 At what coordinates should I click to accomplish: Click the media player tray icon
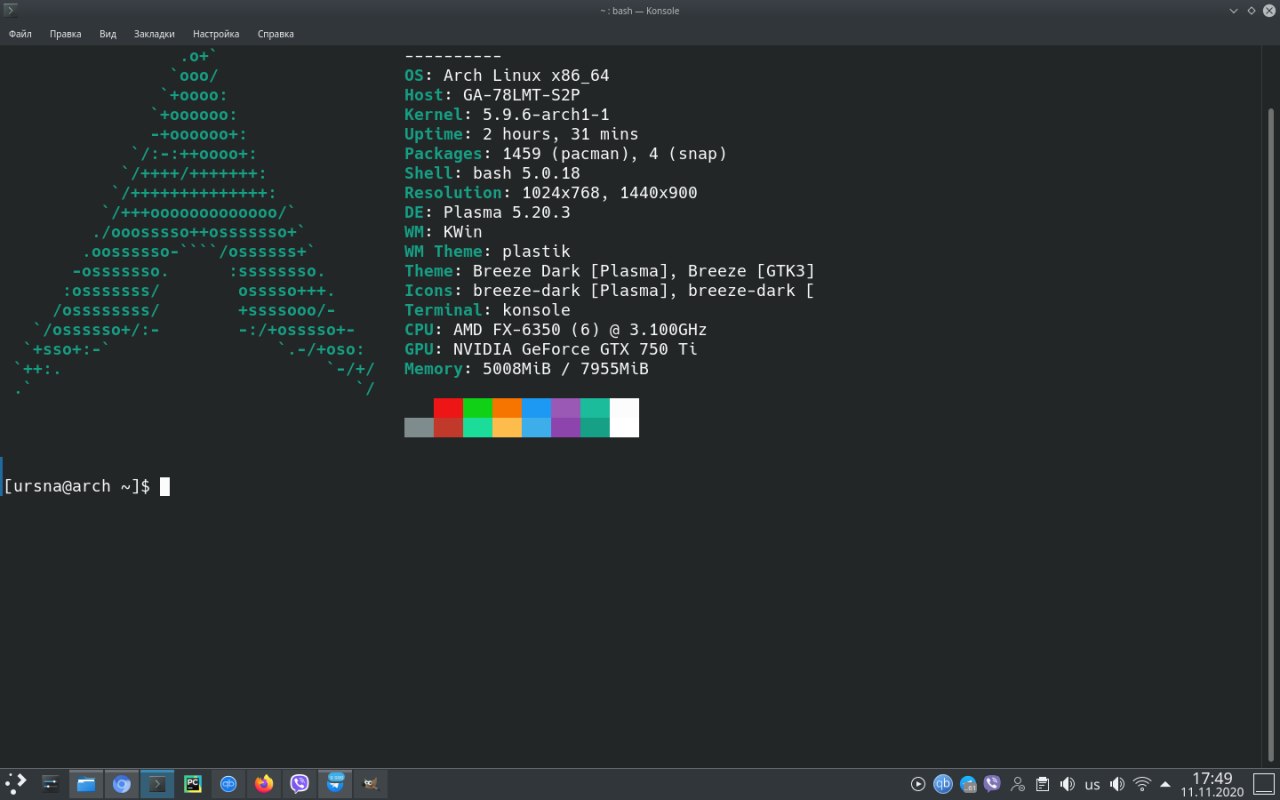point(918,784)
